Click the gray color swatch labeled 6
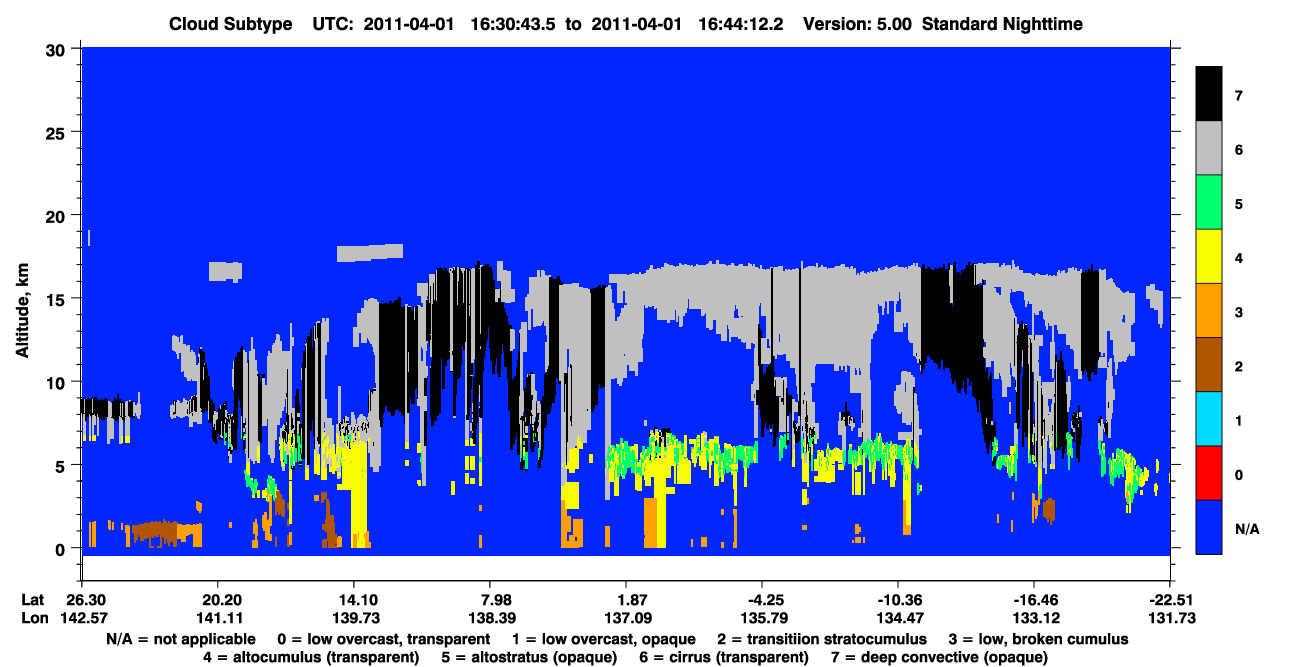Viewport: 1300px width, 667px height. click(1209, 149)
